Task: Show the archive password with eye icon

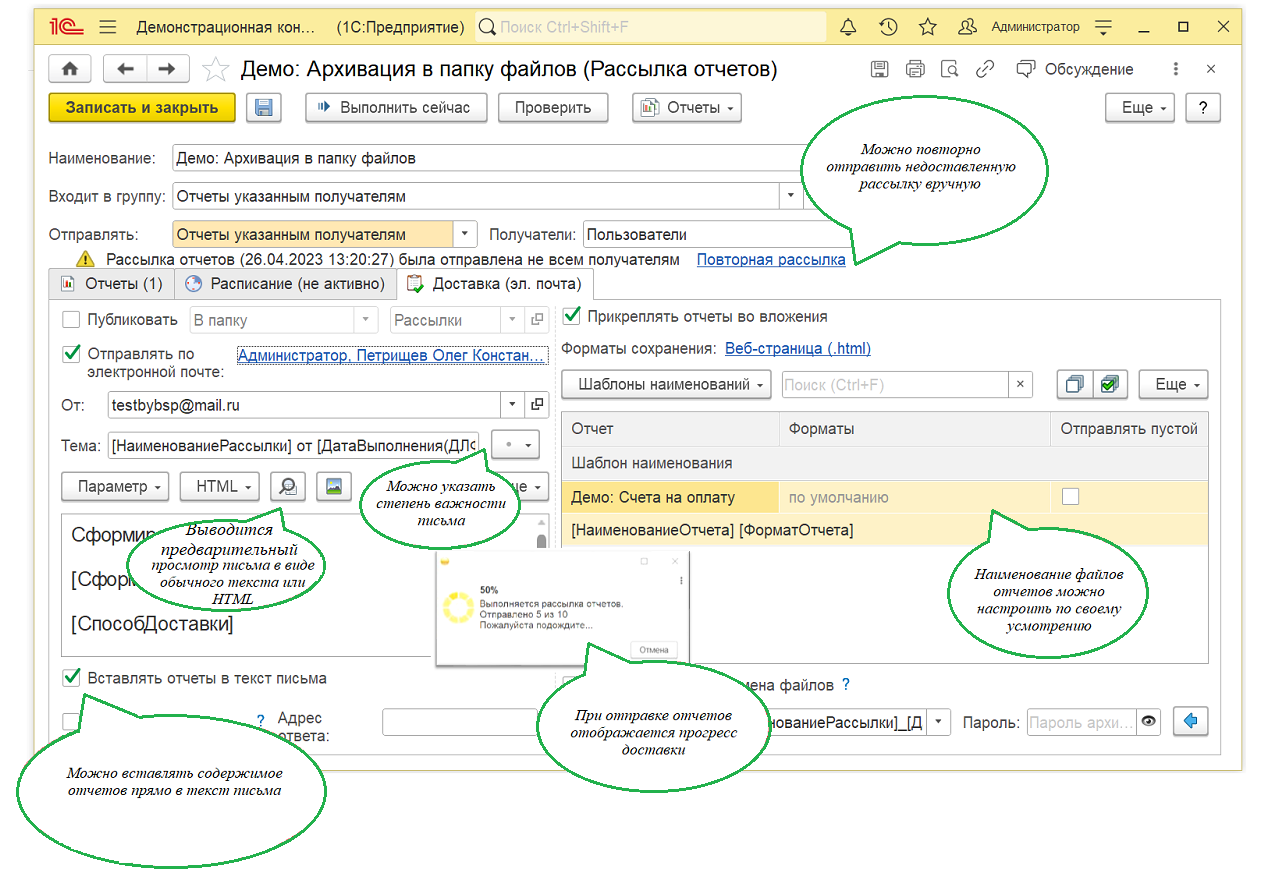Action: 1149,721
